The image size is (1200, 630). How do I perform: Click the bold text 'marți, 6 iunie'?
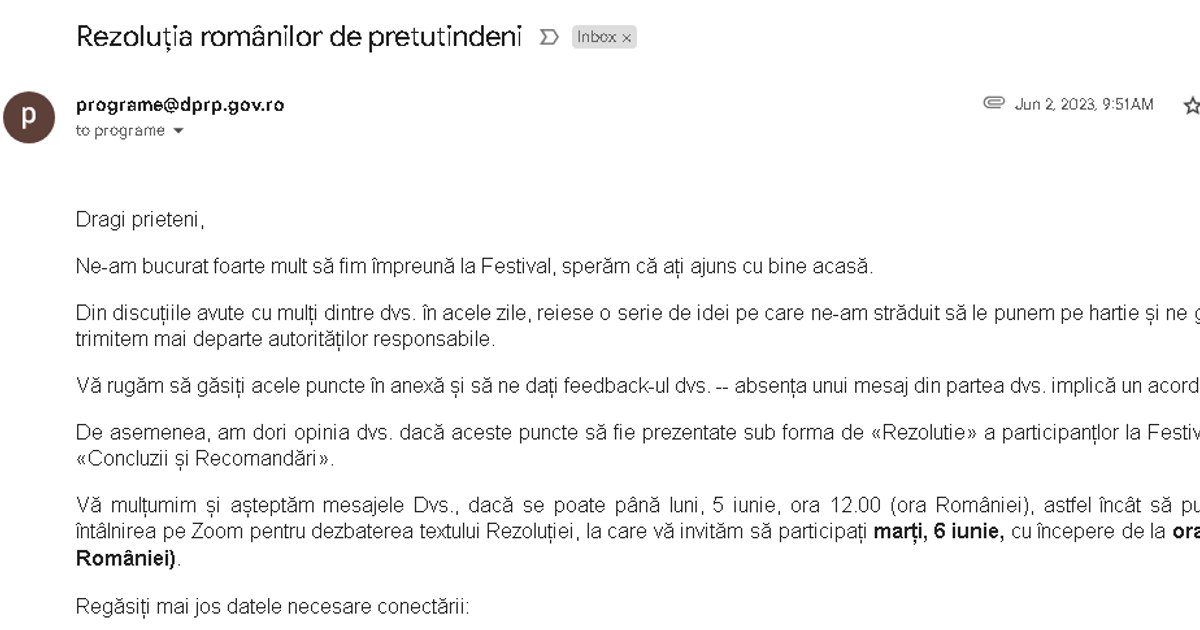tap(938, 533)
